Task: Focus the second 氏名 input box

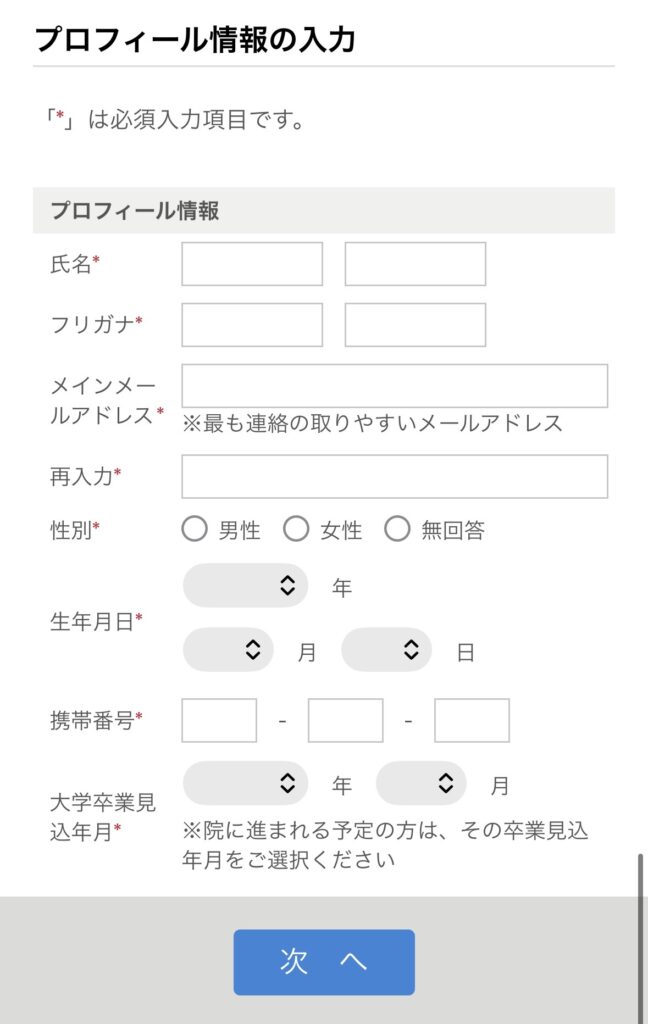Action: click(415, 264)
